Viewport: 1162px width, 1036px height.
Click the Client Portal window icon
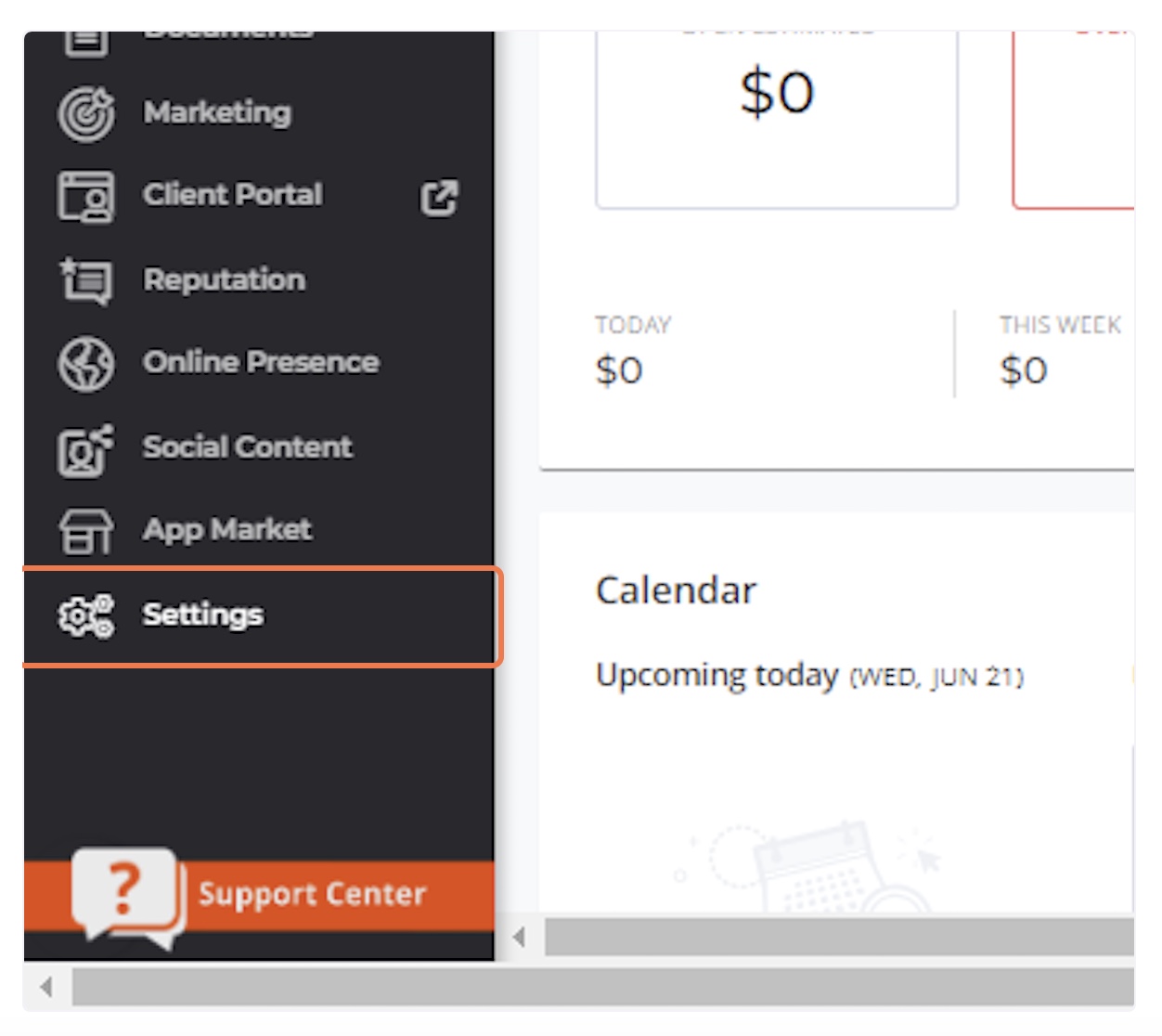click(85, 196)
